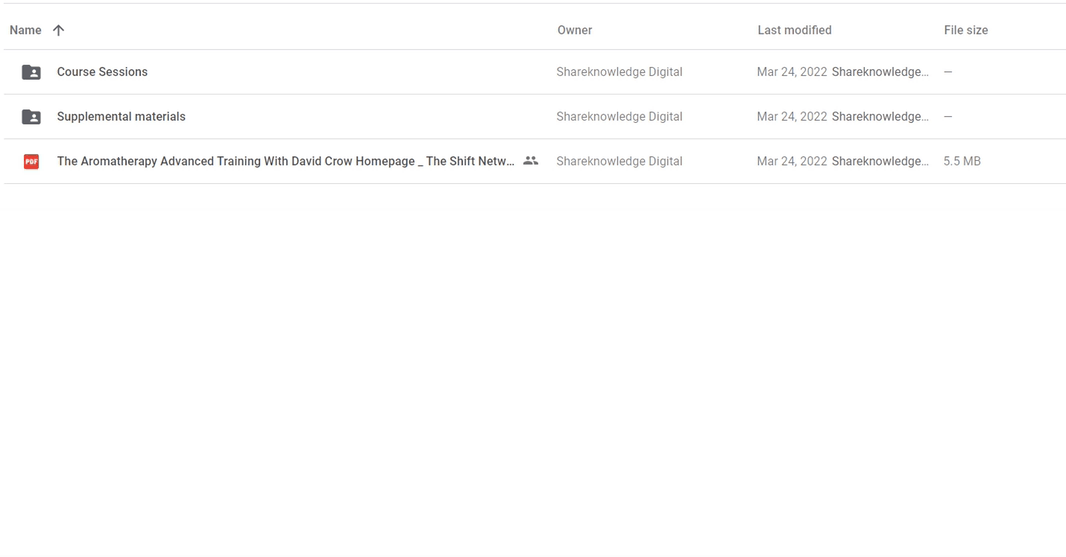Click the Owner column header
The image size is (1066, 557).
[574, 30]
